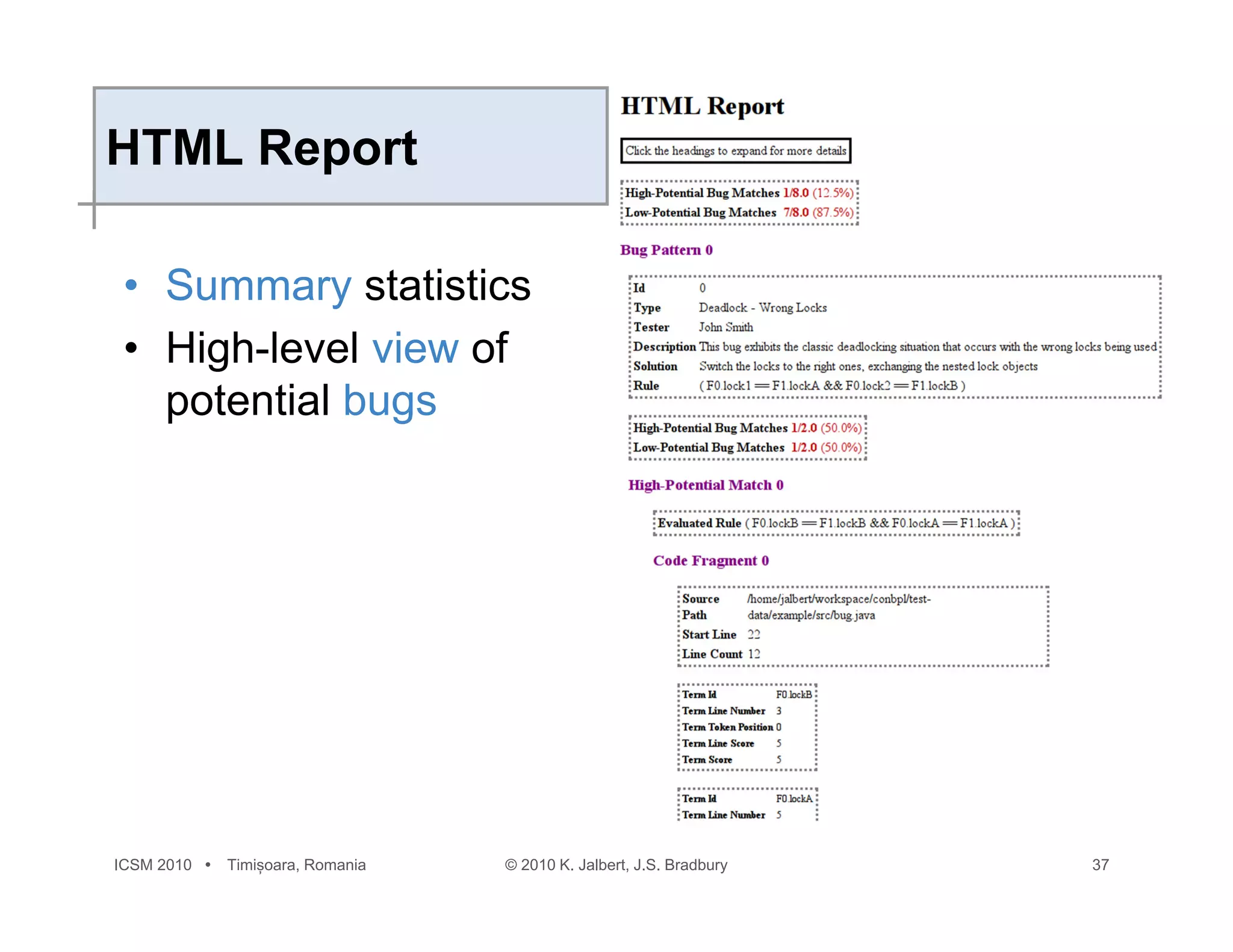Click footer text 'ICSM 2010'
The height and width of the screenshot is (952, 1233).
(x=153, y=865)
